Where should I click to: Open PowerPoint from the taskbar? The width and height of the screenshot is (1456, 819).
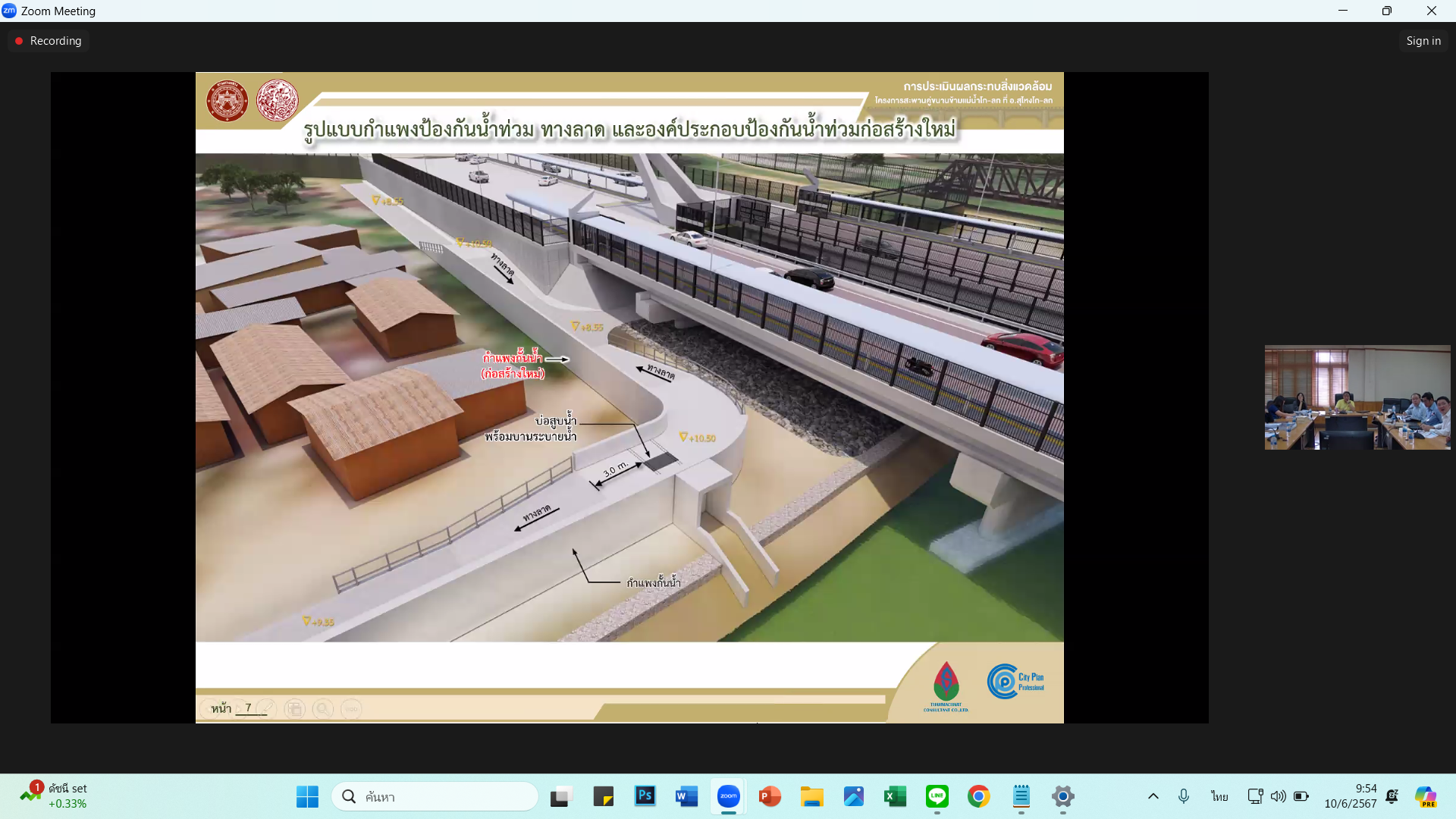point(770,796)
